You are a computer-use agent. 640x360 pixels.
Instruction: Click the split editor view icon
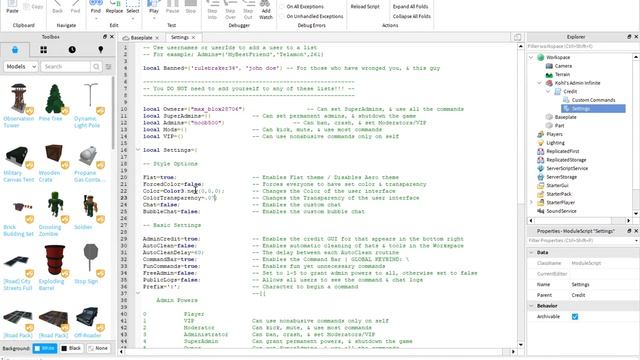point(518,37)
